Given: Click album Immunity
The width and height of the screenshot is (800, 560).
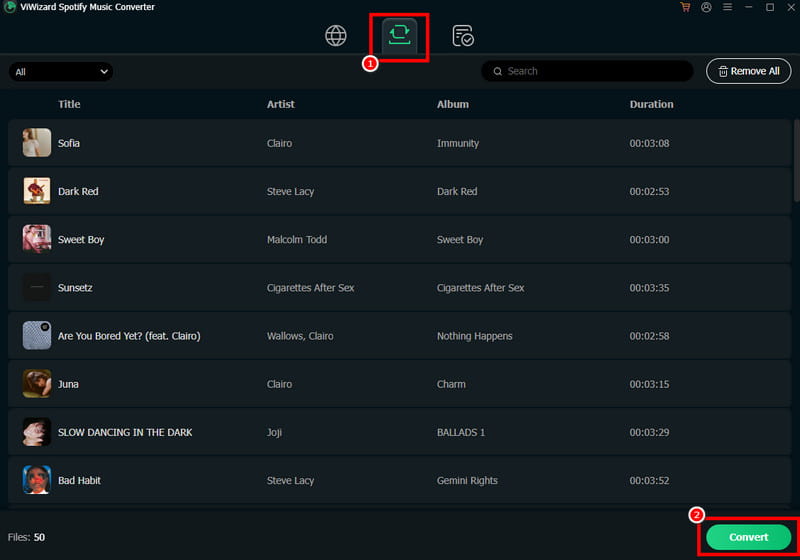Looking at the screenshot, I should [x=458, y=143].
